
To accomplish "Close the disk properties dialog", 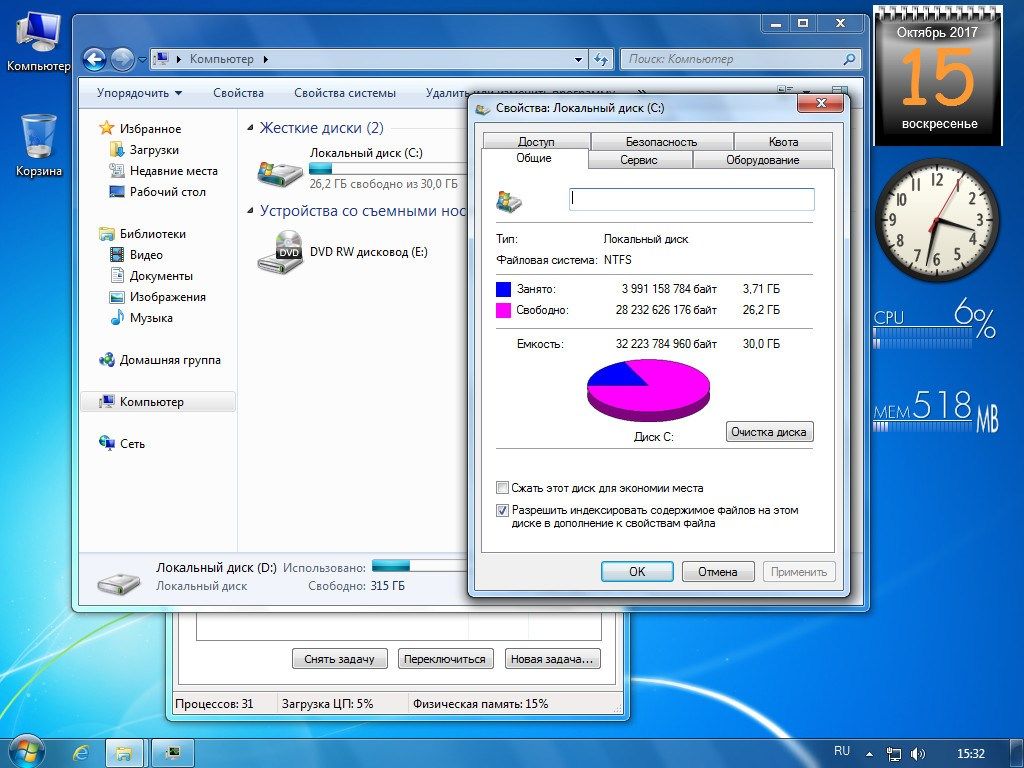I will [822, 103].
